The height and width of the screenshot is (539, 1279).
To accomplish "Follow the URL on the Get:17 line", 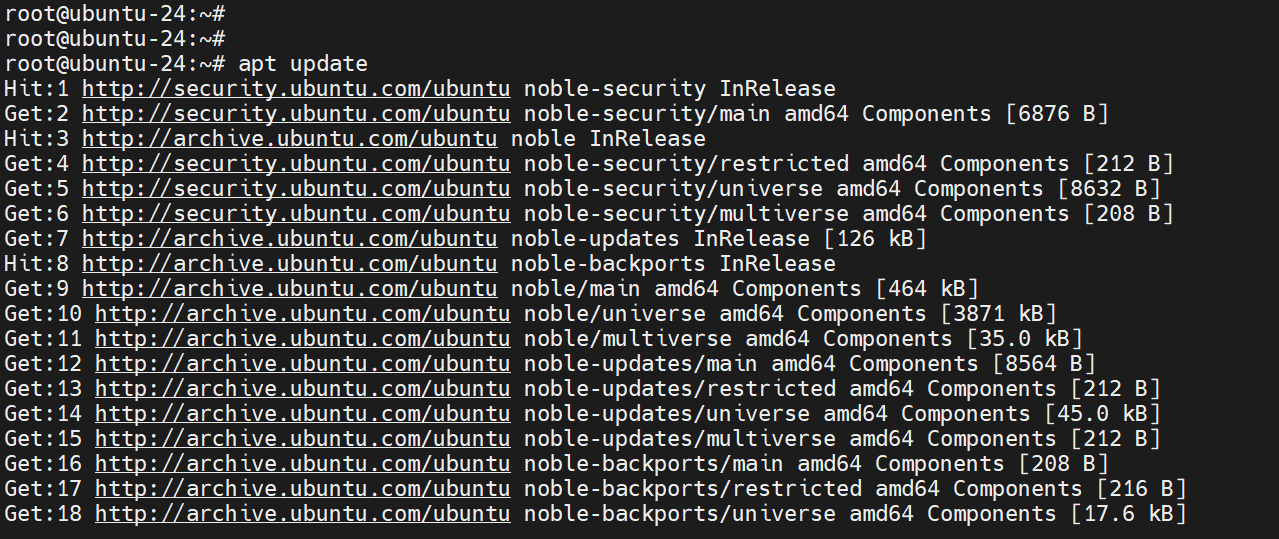I will [302, 488].
